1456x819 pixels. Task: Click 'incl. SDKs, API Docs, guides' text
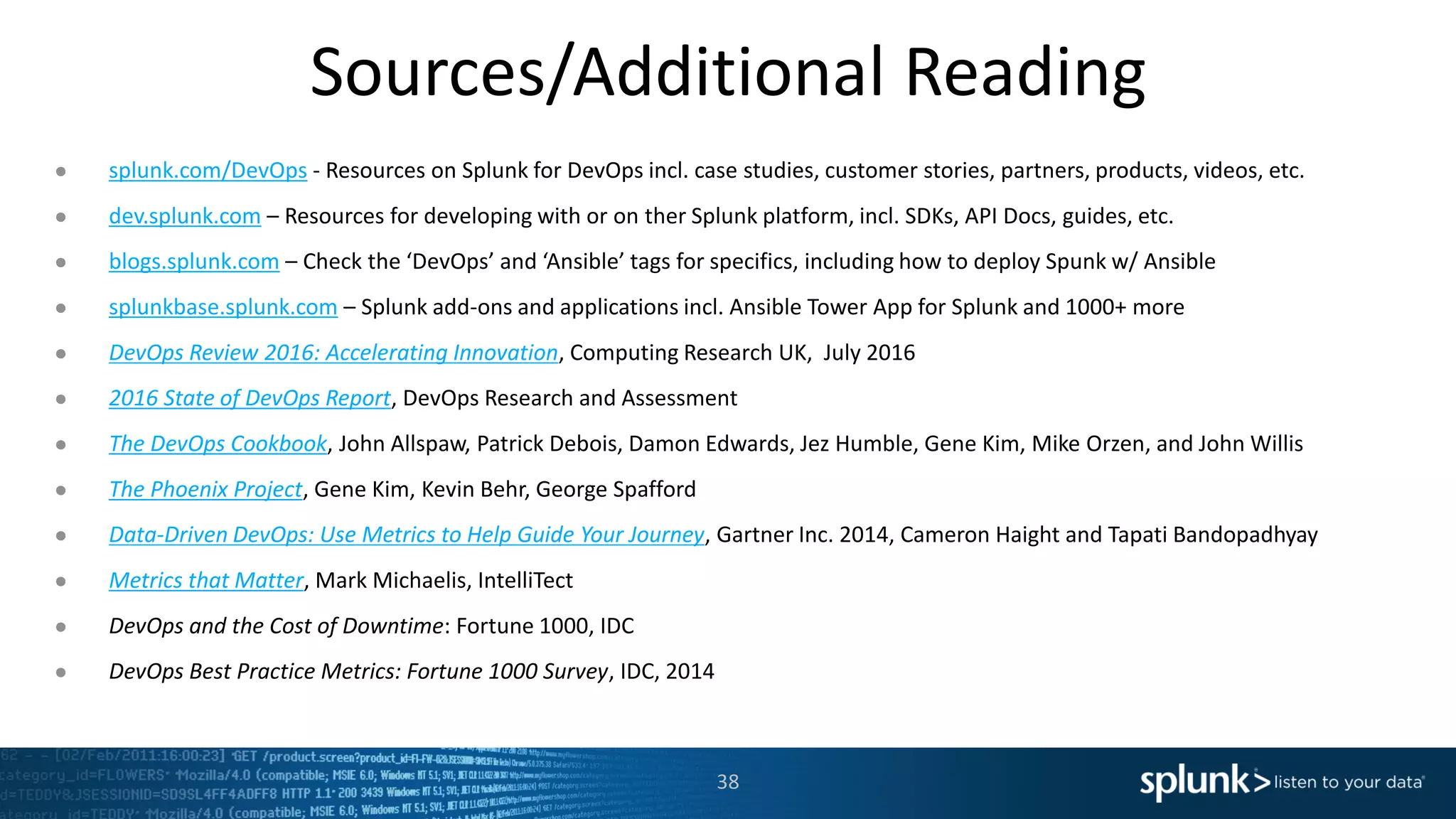click(992, 216)
